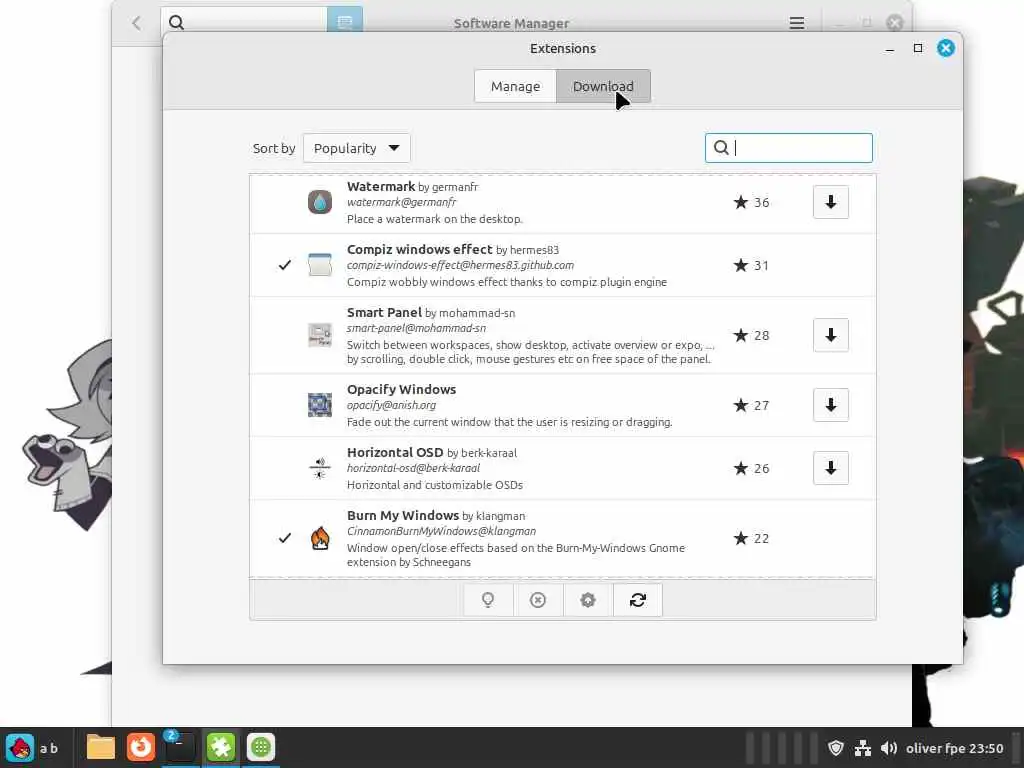This screenshot has width=1024, height=768.
Task: Open the red bird start menu icon
Action: (20, 747)
